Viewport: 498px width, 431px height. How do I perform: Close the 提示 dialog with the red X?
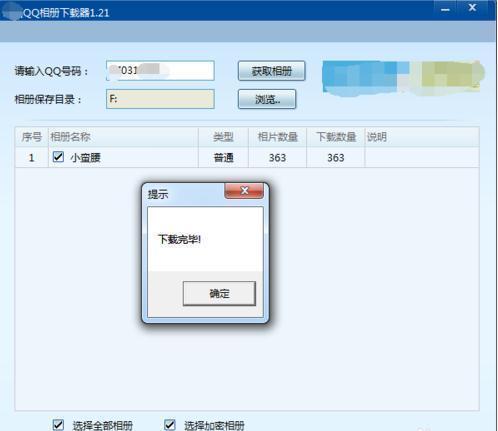click(x=244, y=191)
